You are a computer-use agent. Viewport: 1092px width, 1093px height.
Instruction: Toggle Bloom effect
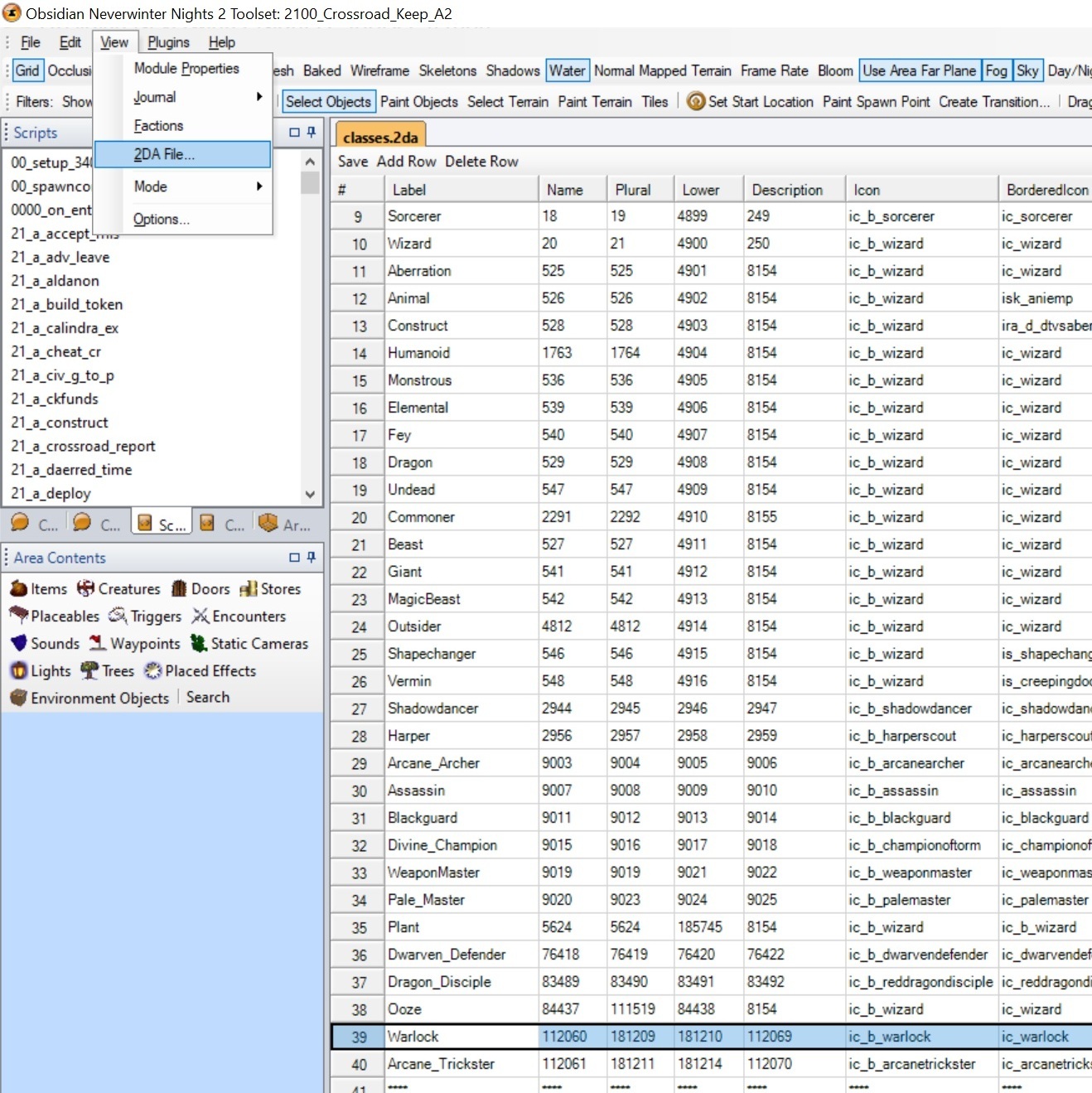point(835,70)
